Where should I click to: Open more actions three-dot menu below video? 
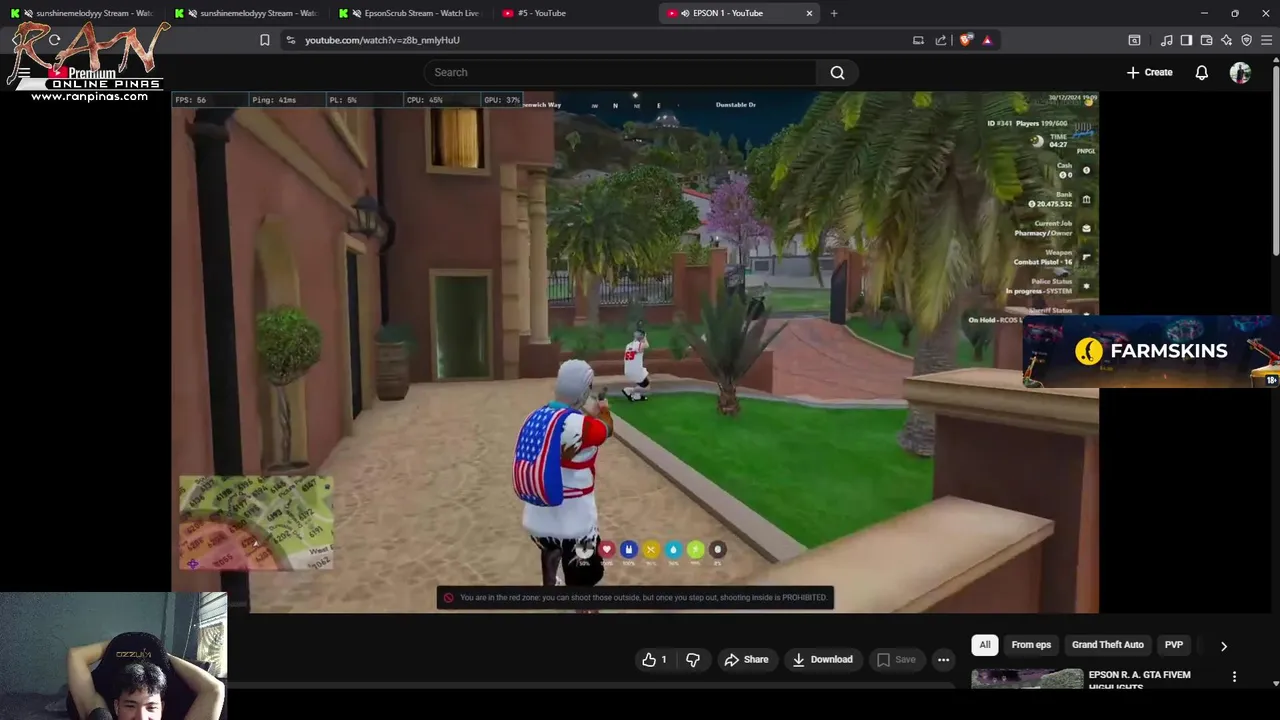click(943, 659)
